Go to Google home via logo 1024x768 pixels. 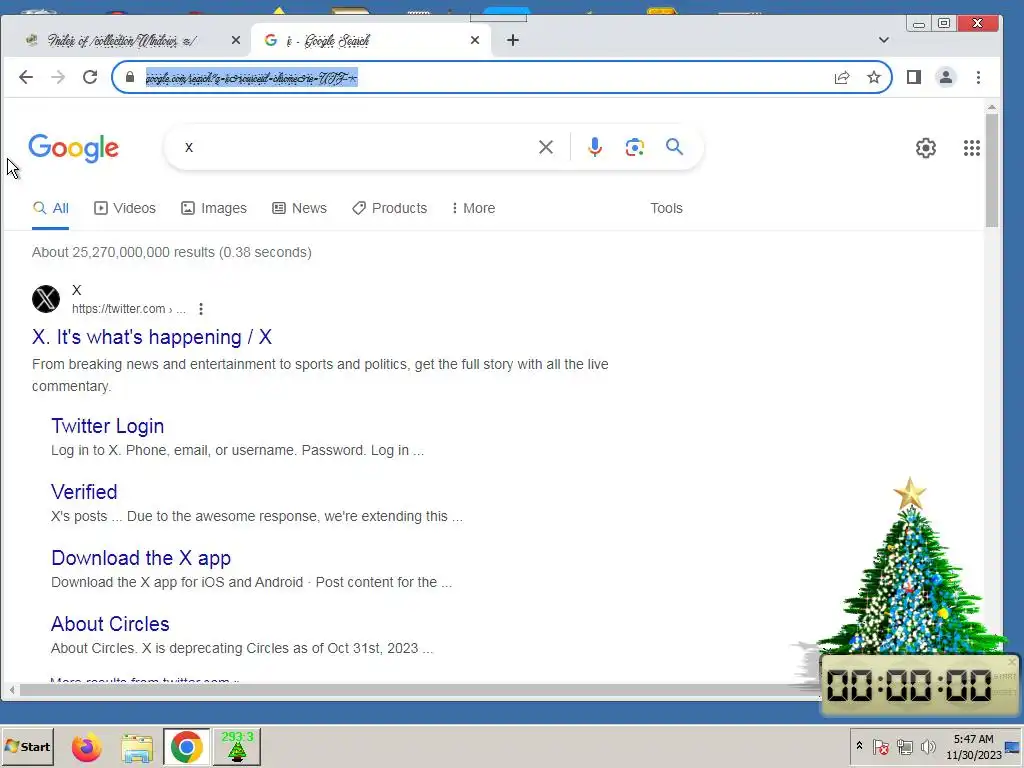(x=73, y=148)
